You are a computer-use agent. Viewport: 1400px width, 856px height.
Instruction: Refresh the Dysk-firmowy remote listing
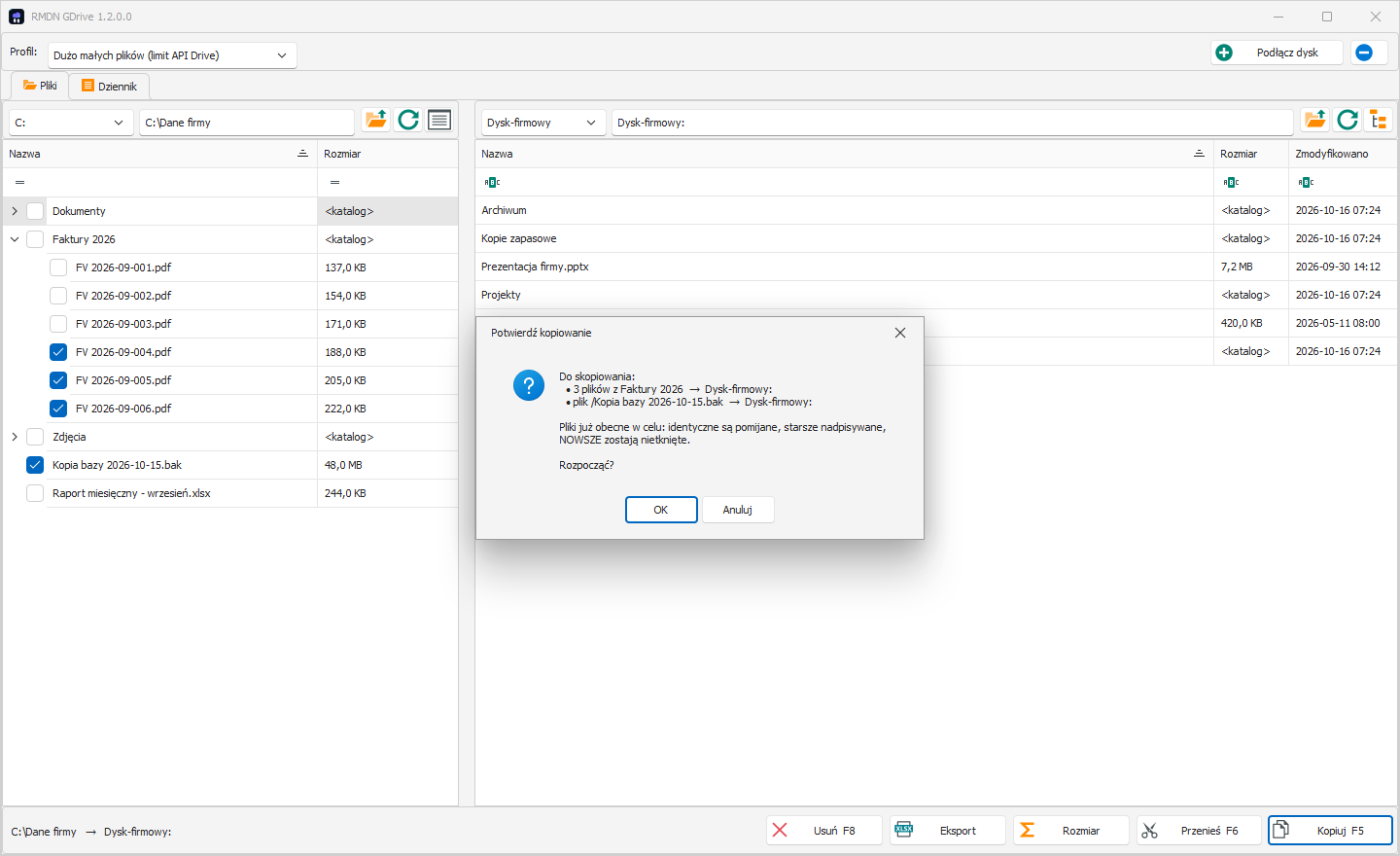[x=1347, y=120]
